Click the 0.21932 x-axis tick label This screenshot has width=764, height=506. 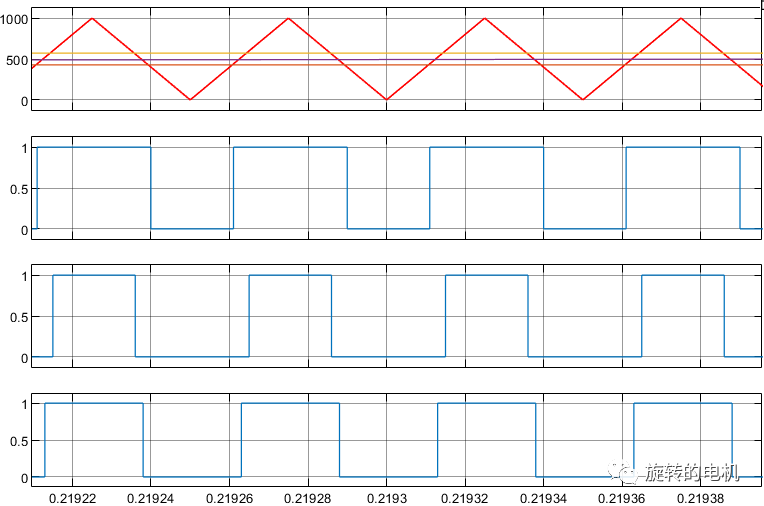point(464,498)
